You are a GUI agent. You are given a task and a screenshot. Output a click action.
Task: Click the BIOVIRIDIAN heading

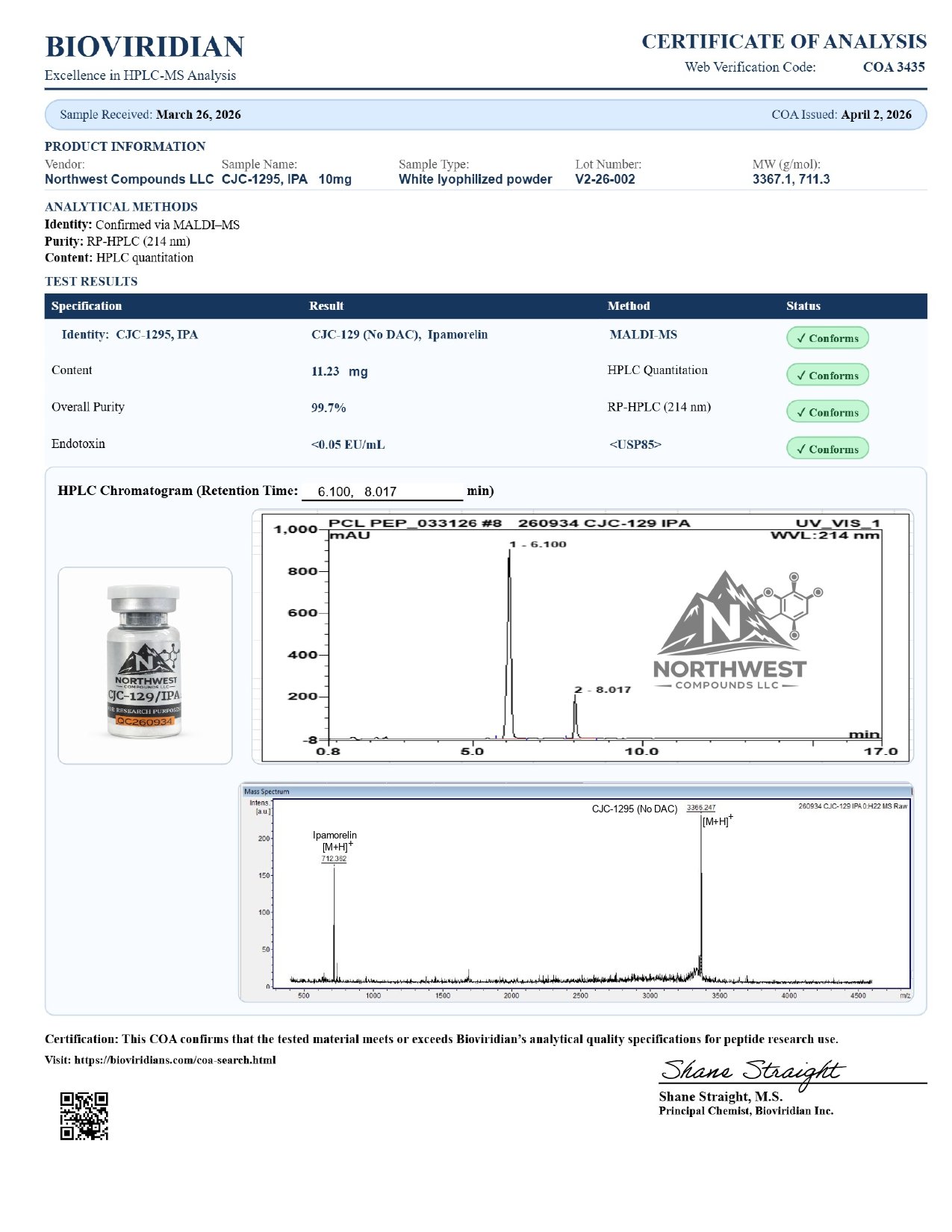coord(145,46)
